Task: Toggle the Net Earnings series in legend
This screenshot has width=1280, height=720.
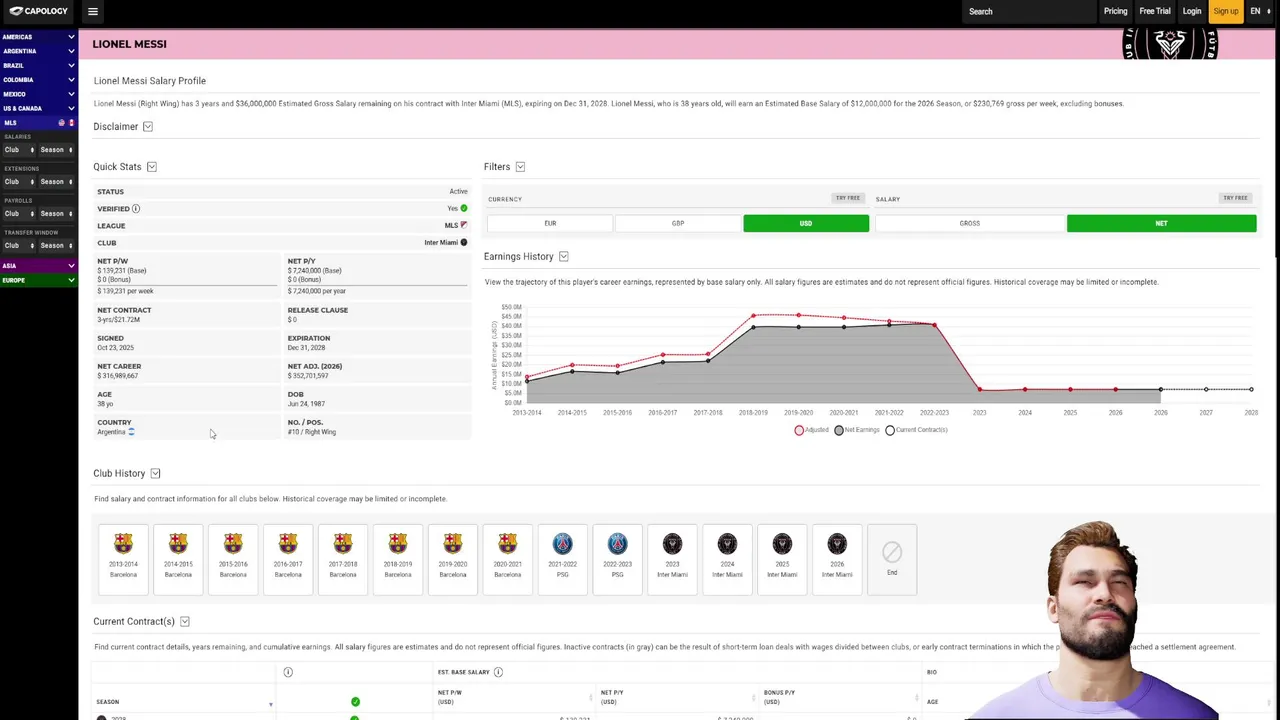Action: point(857,430)
